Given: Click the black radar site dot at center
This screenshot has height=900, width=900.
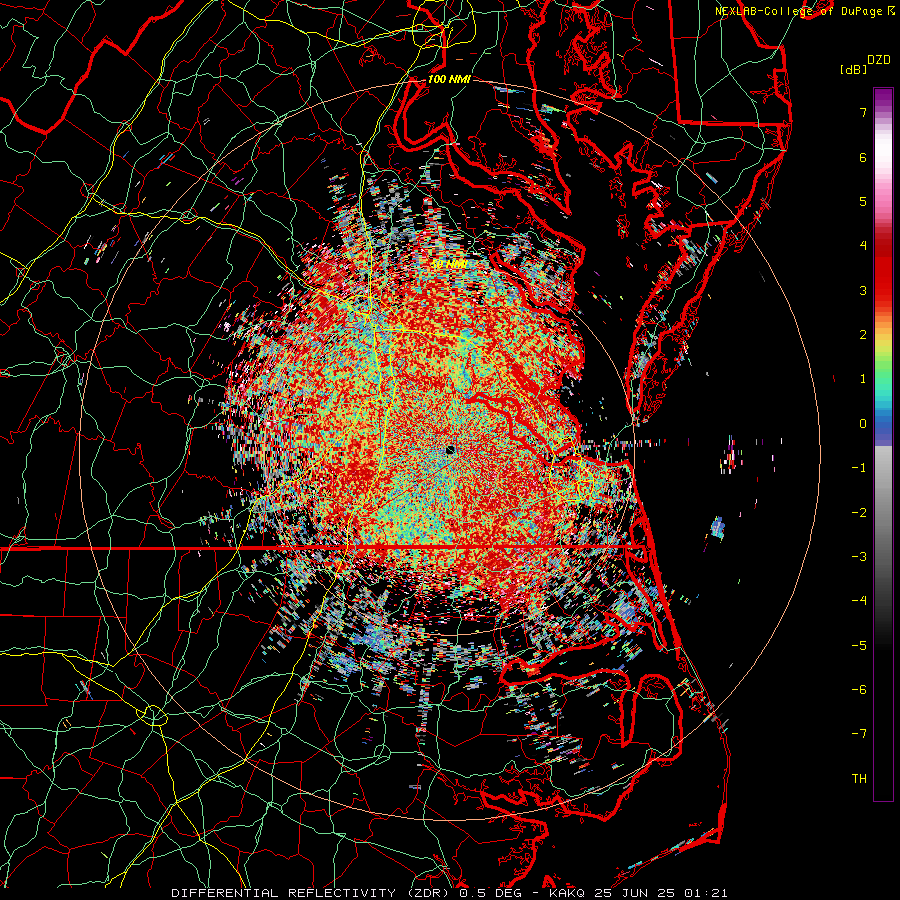Looking at the screenshot, I should click(450, 451).
